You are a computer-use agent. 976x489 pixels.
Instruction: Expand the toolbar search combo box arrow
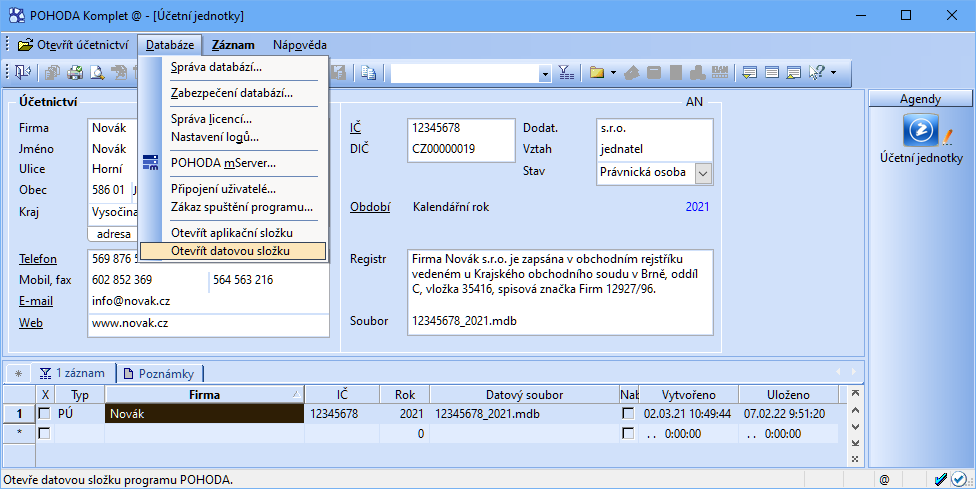click(545, 73)
